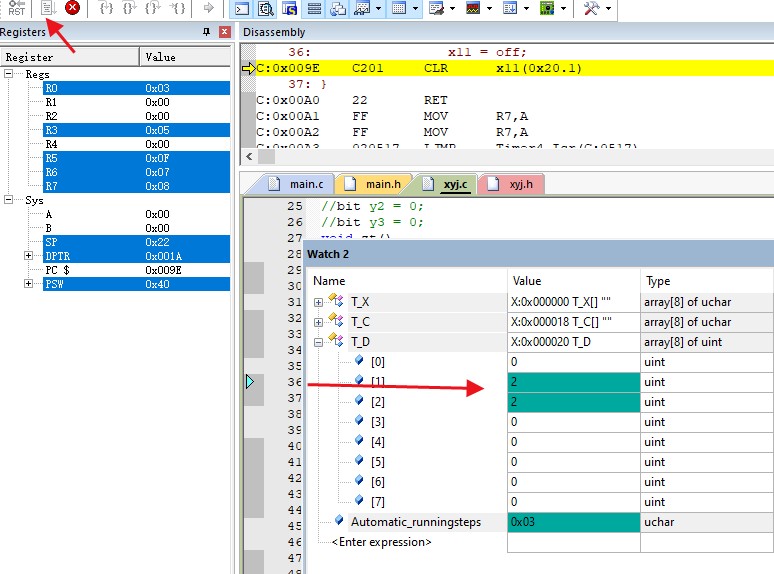Stop execution with the red X icon
This screenshot has width=774, height=574.
[x=72, y=7]
